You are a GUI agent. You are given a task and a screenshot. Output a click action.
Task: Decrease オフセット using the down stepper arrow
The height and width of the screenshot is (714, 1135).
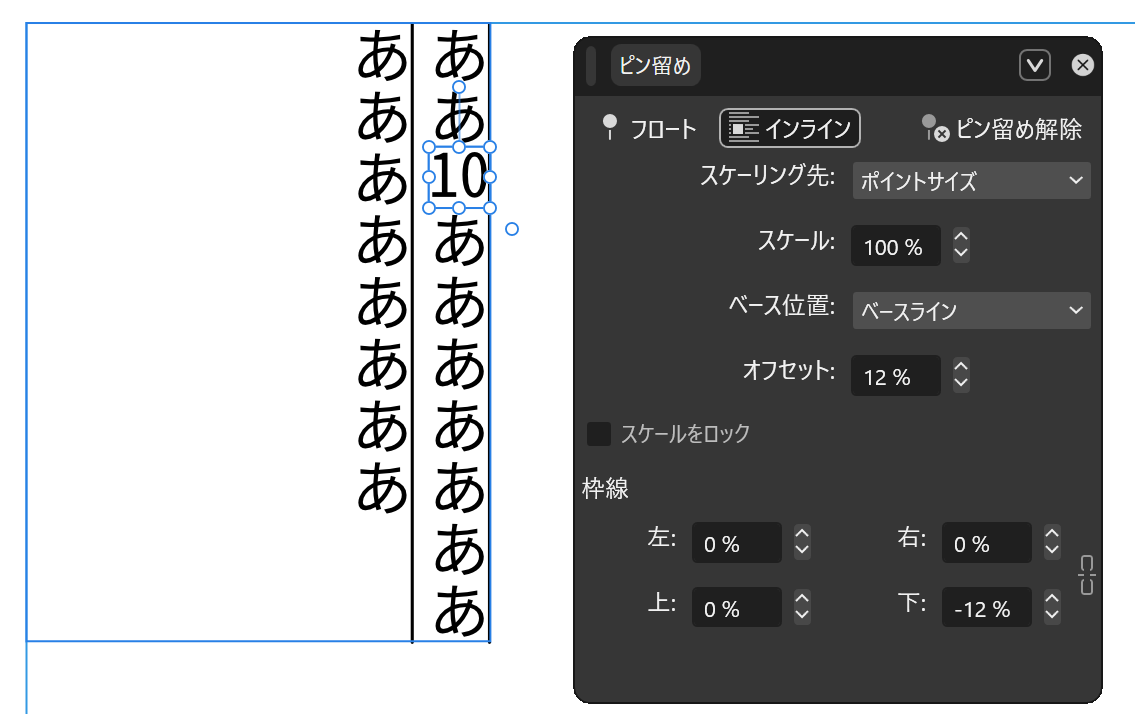[x=959, y=383]
